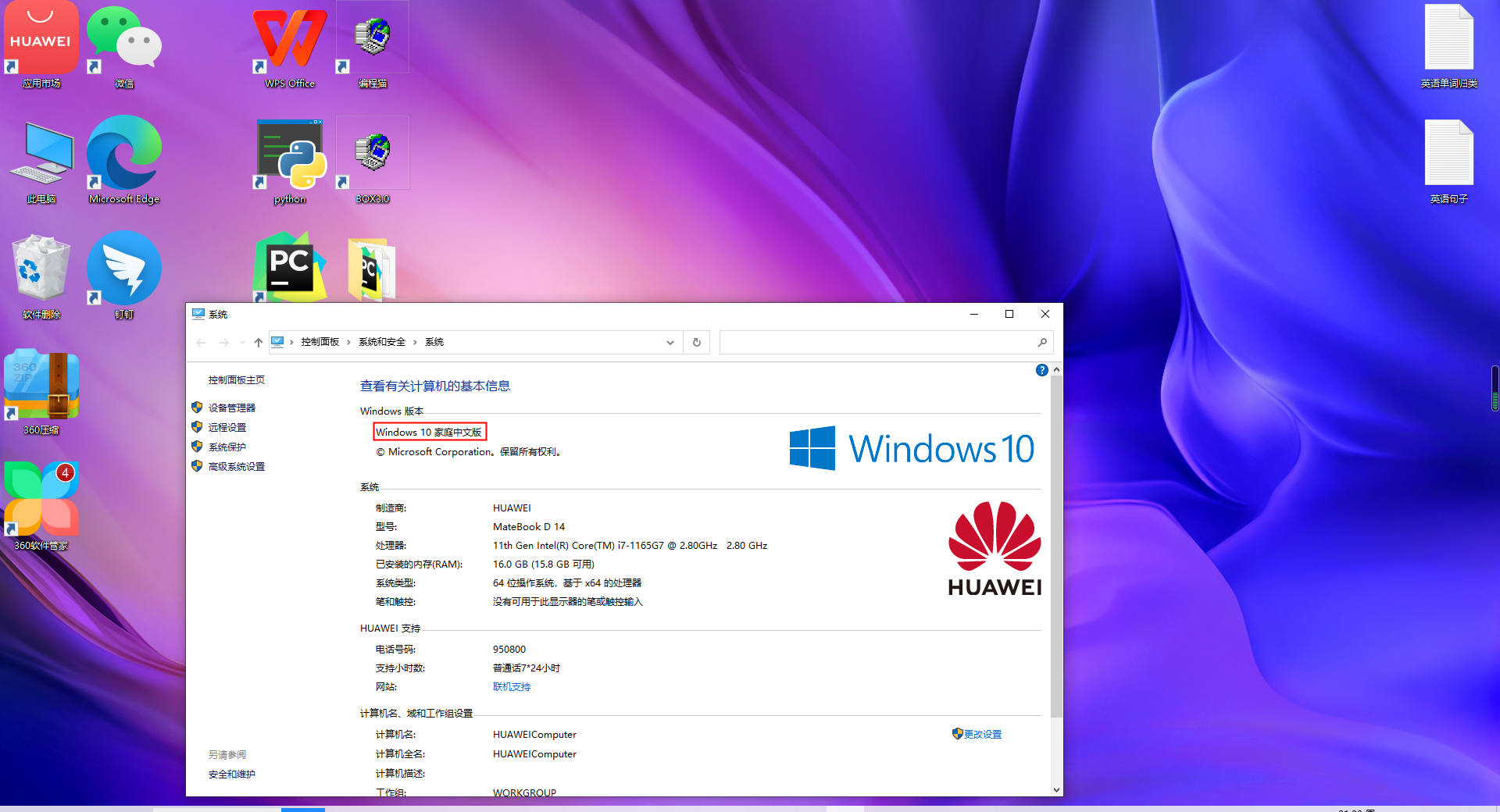
Task: Click the HUAWEI manufacturer value
Action: 512,508
